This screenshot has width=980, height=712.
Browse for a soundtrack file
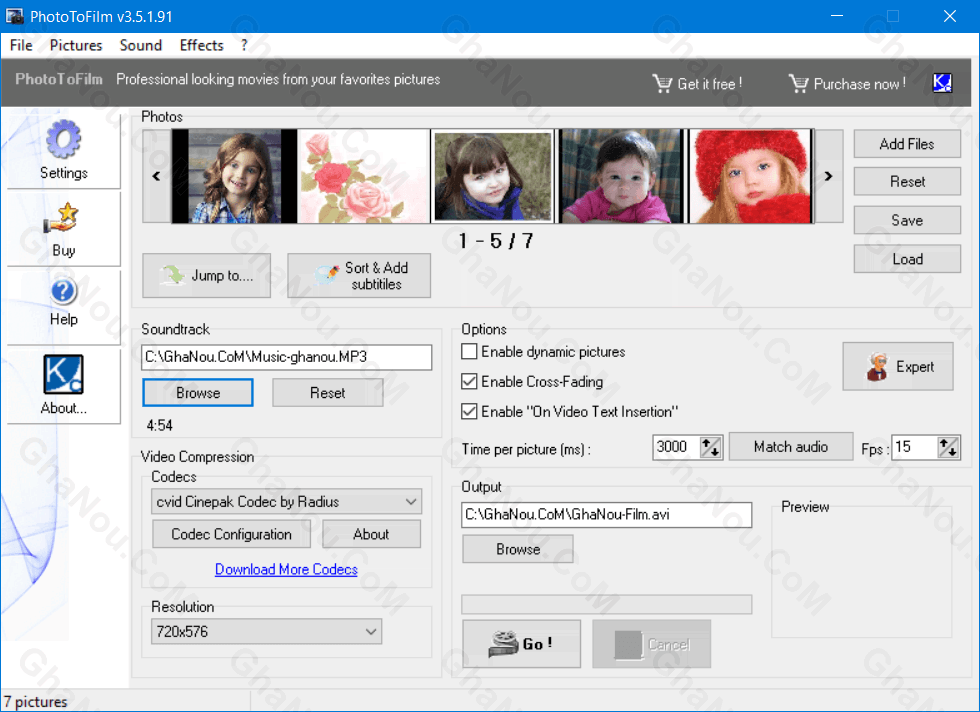[198, 393]
